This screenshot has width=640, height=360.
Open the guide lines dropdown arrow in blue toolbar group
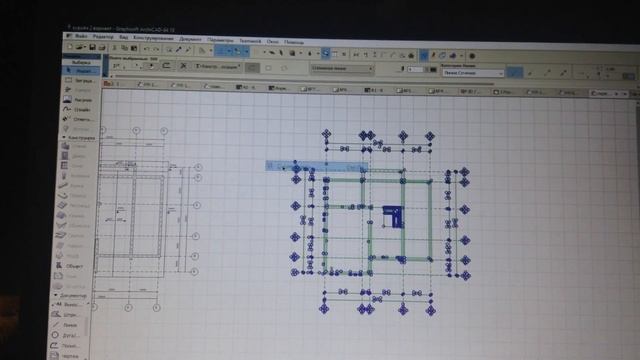(x=229, y=51)
